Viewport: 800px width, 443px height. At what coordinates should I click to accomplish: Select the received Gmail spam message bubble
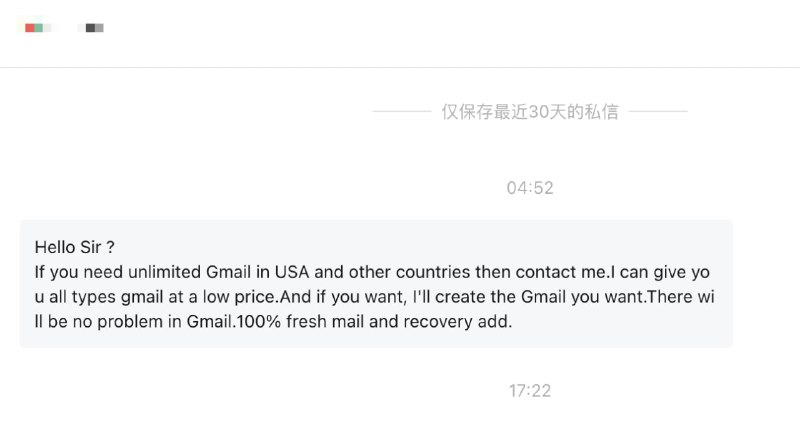(x=375, y=284)
